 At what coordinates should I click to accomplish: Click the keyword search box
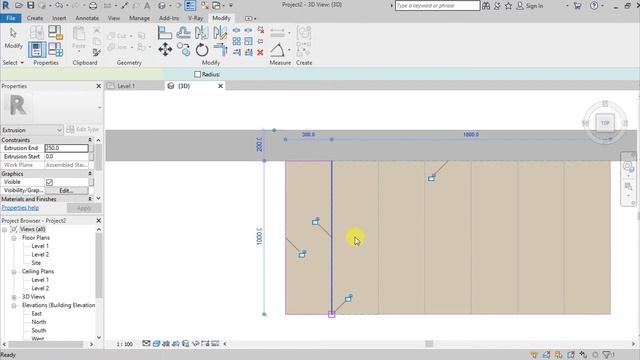pos(437,6)
